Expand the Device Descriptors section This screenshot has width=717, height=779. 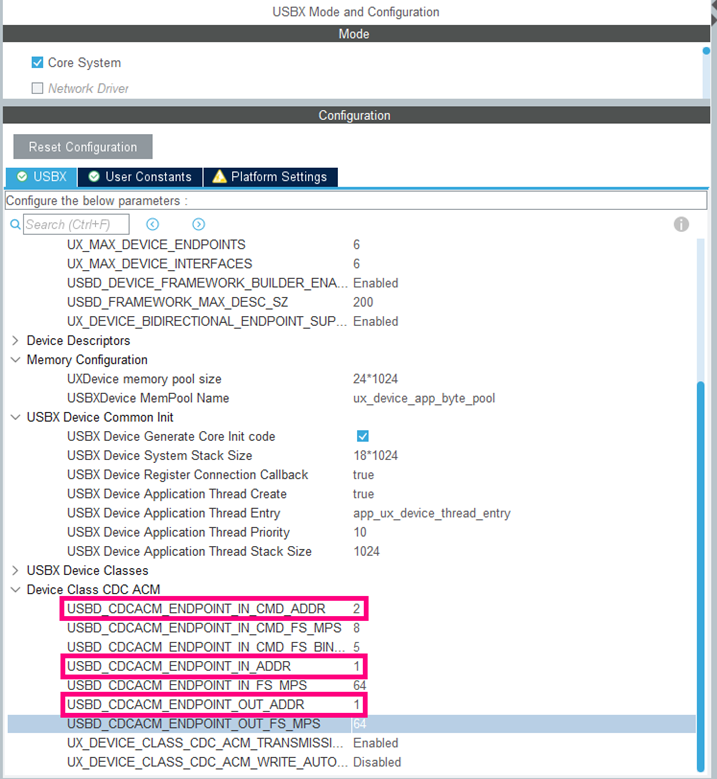coord(15,340)
